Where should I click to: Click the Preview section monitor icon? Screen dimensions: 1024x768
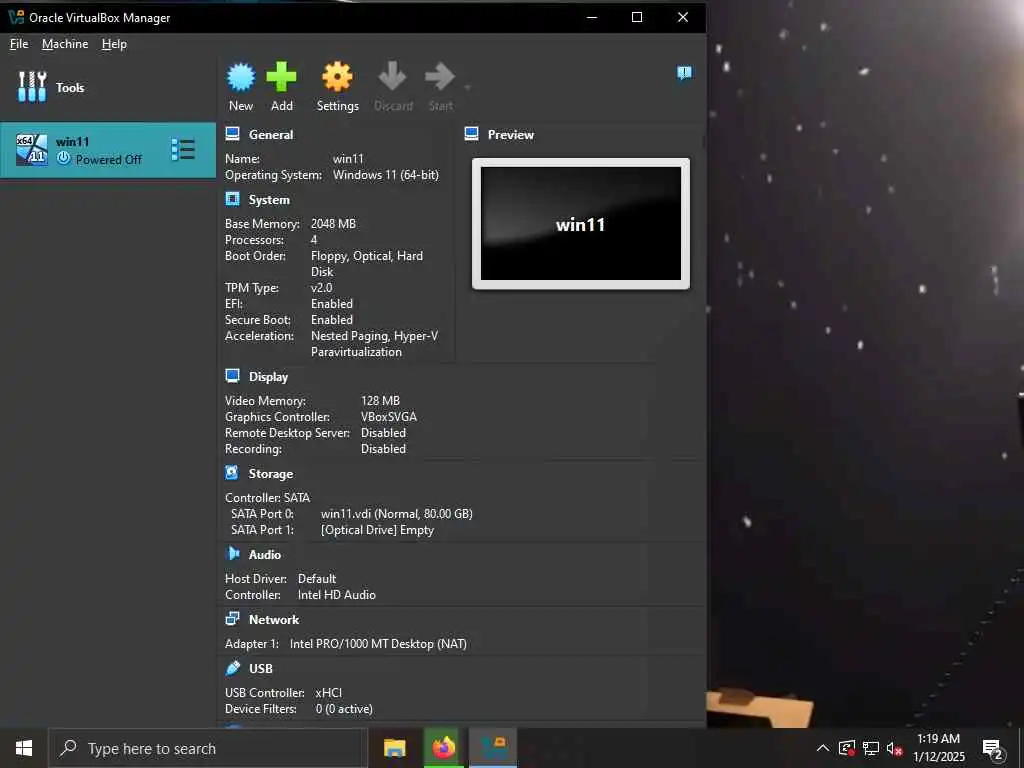pos(472,134)
